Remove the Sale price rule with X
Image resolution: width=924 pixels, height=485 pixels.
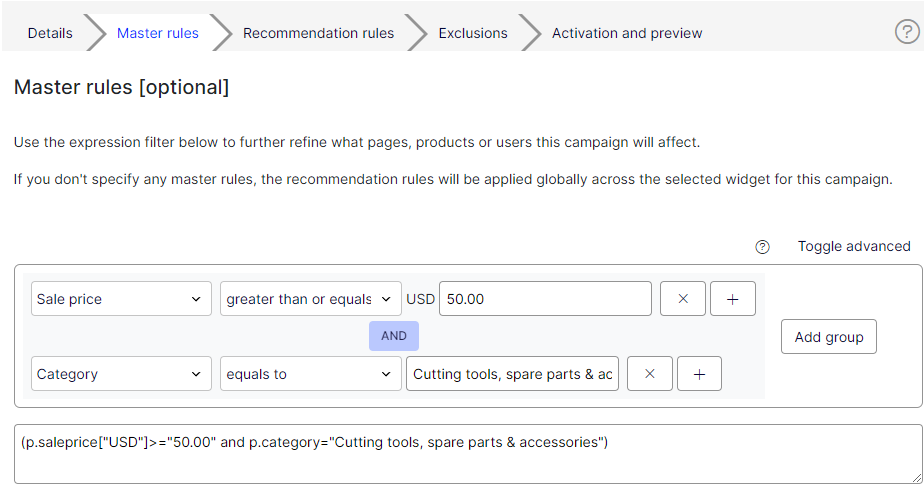683,299
